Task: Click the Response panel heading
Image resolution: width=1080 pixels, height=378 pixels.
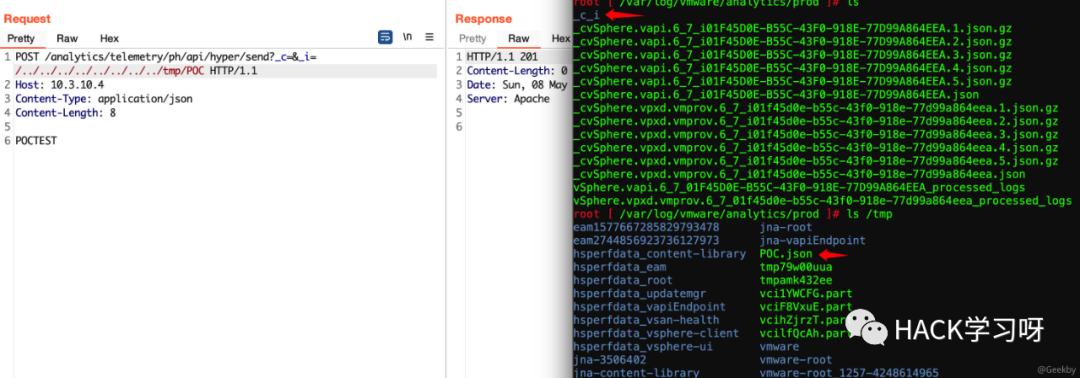Action: click(484, 19)
